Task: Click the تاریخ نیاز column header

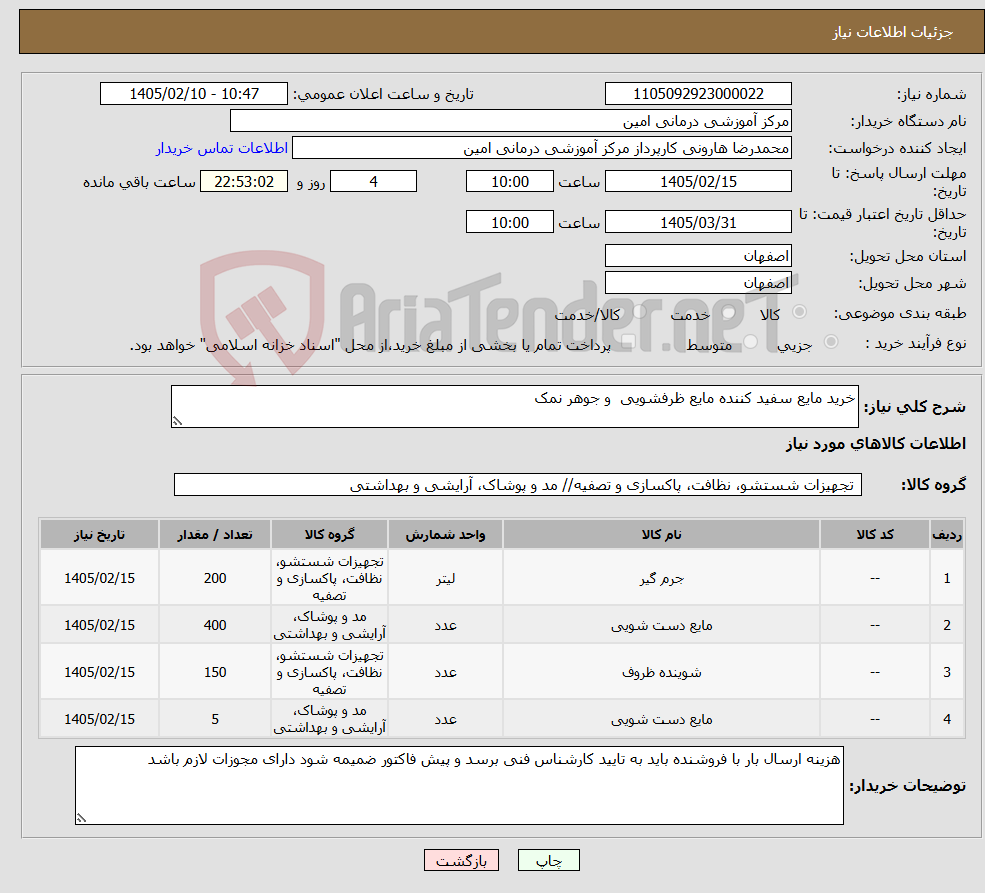Action: 99,534
